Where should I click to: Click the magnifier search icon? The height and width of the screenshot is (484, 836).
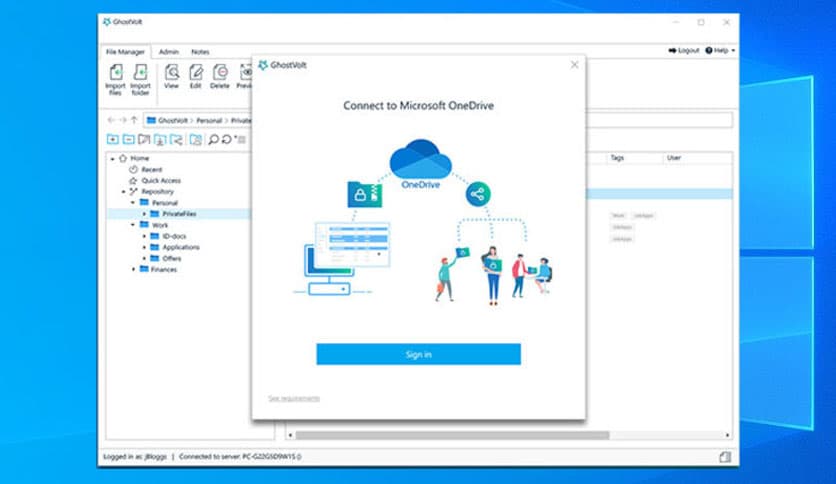(213, 140)
